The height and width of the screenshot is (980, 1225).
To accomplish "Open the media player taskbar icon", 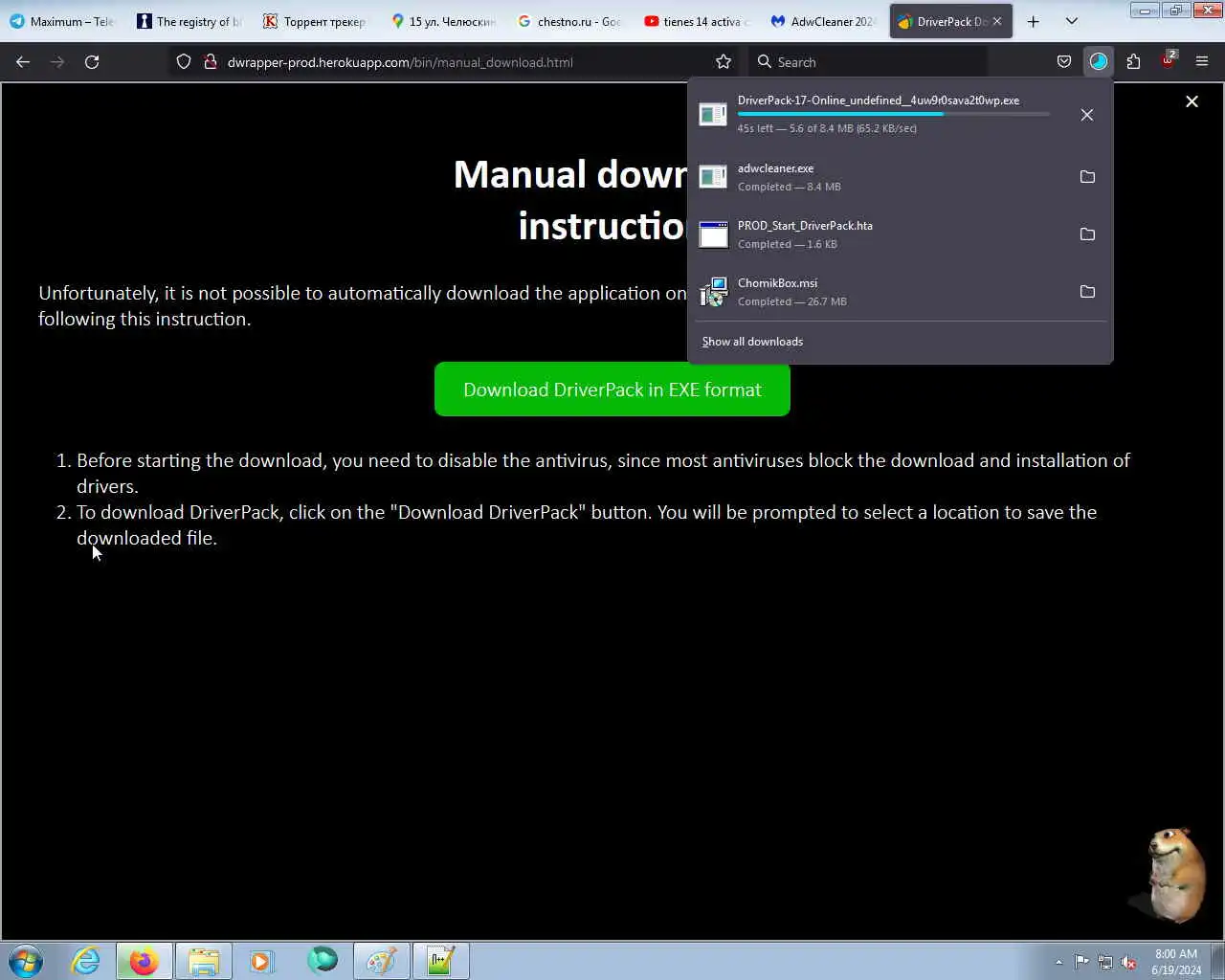I will [261, 961].
